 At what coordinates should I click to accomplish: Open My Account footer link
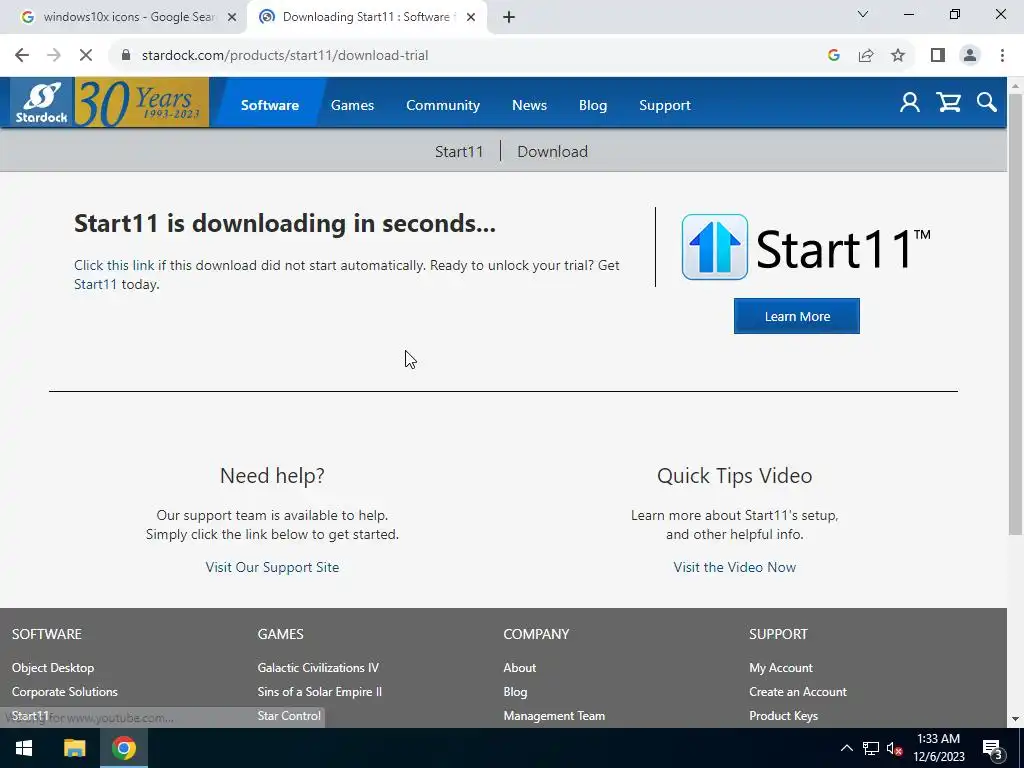[781, 667]
